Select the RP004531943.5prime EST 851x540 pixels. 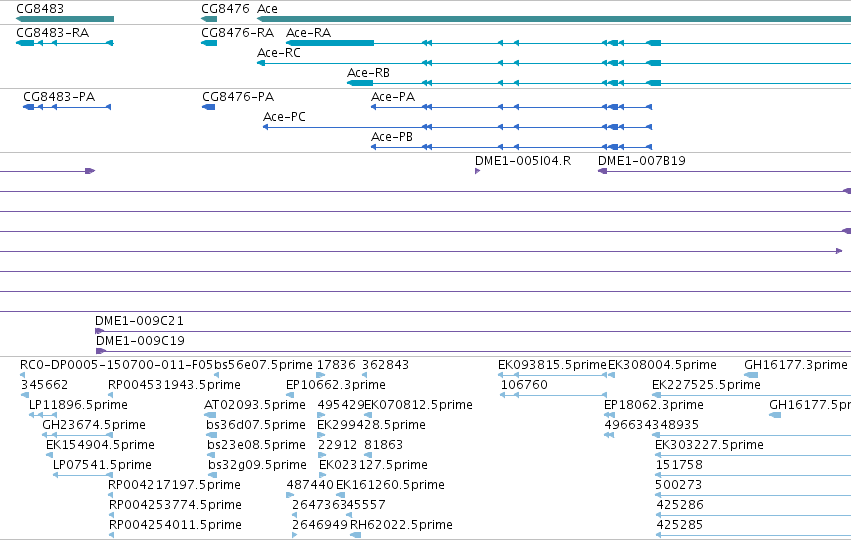point(111,395)
